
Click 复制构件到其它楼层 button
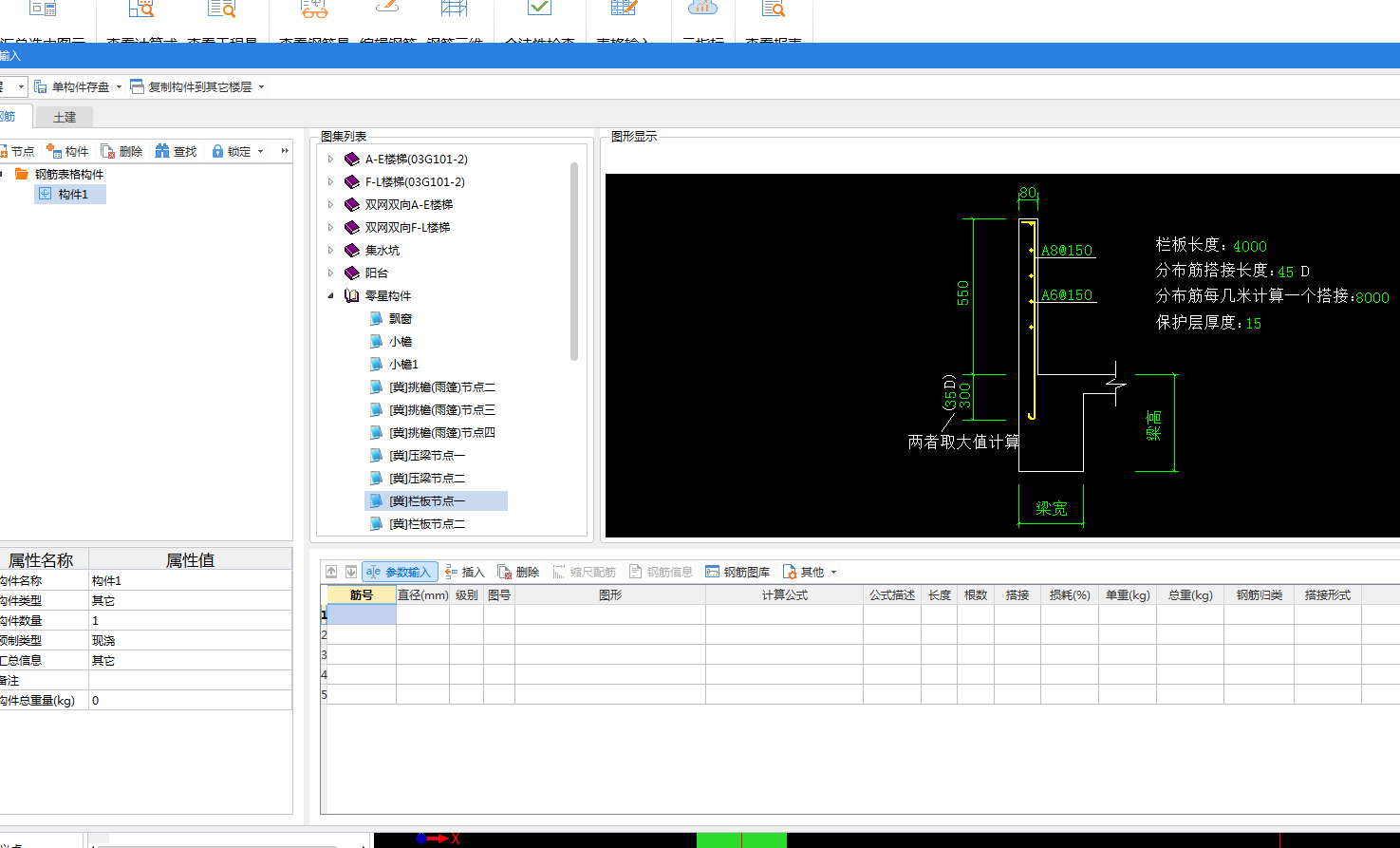coord(191,86)
